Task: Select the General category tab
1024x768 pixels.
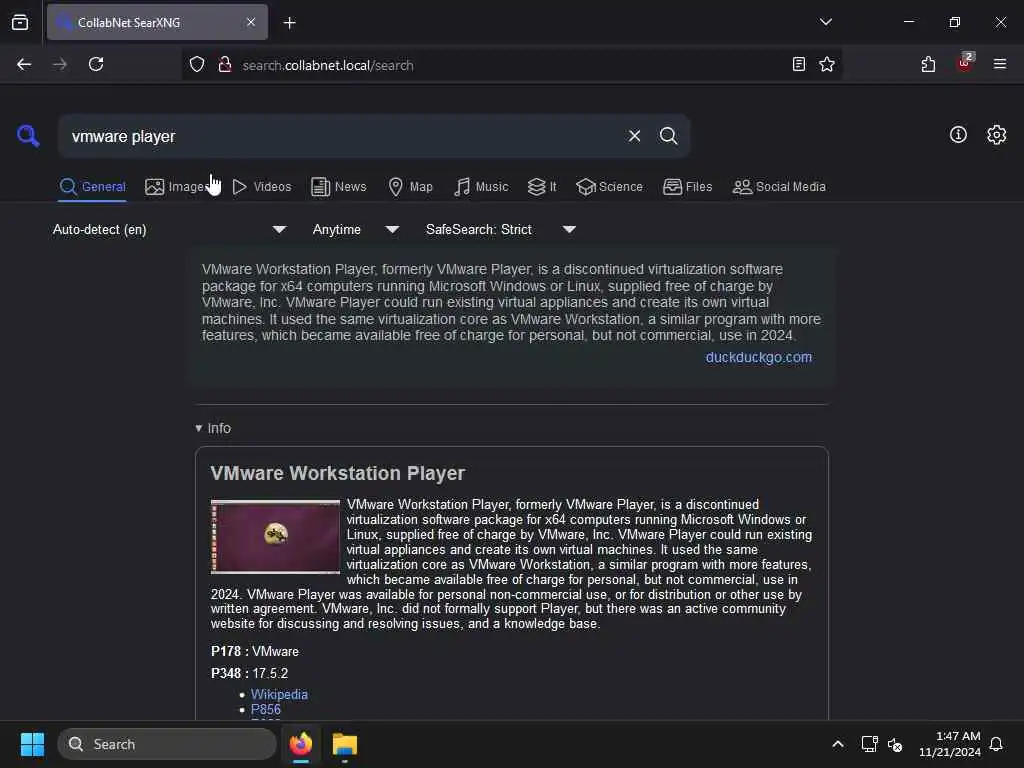Action: pos(92,187)
